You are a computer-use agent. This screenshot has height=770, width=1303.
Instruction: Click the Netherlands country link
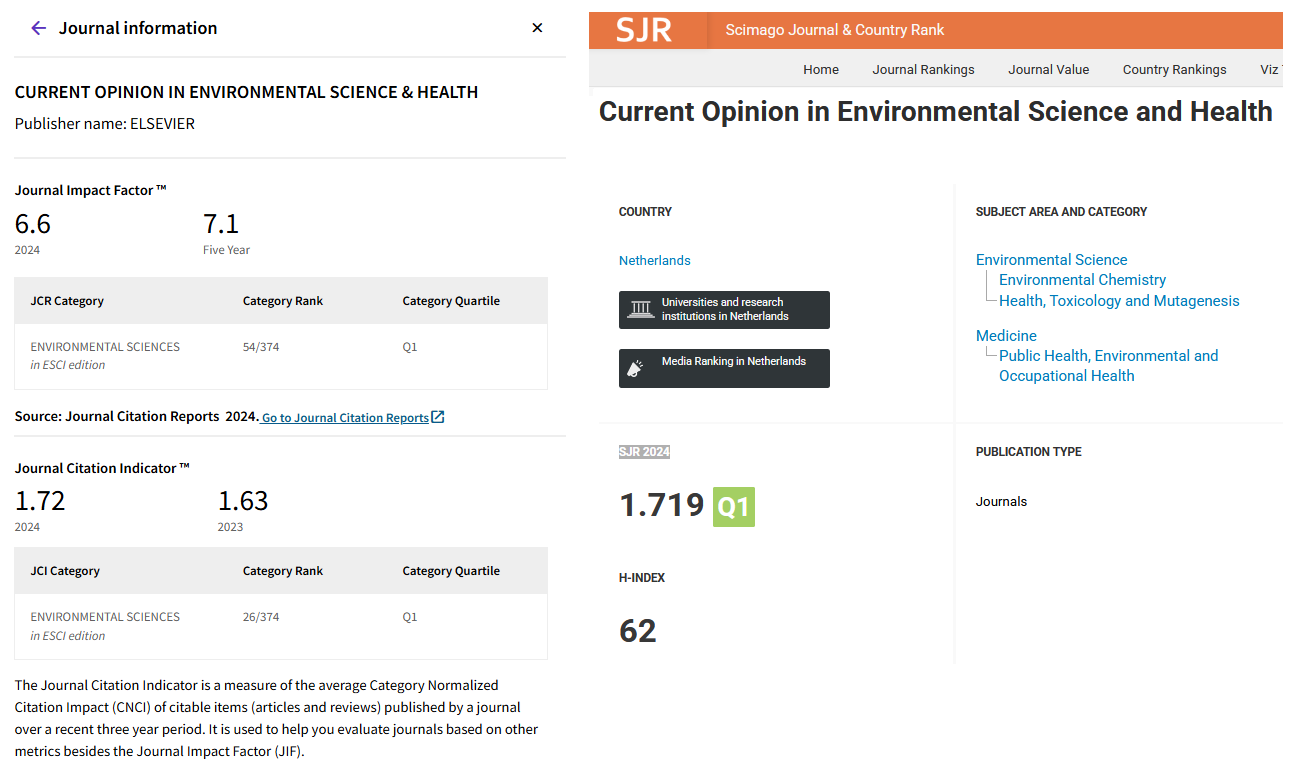[x=654, y=261]
